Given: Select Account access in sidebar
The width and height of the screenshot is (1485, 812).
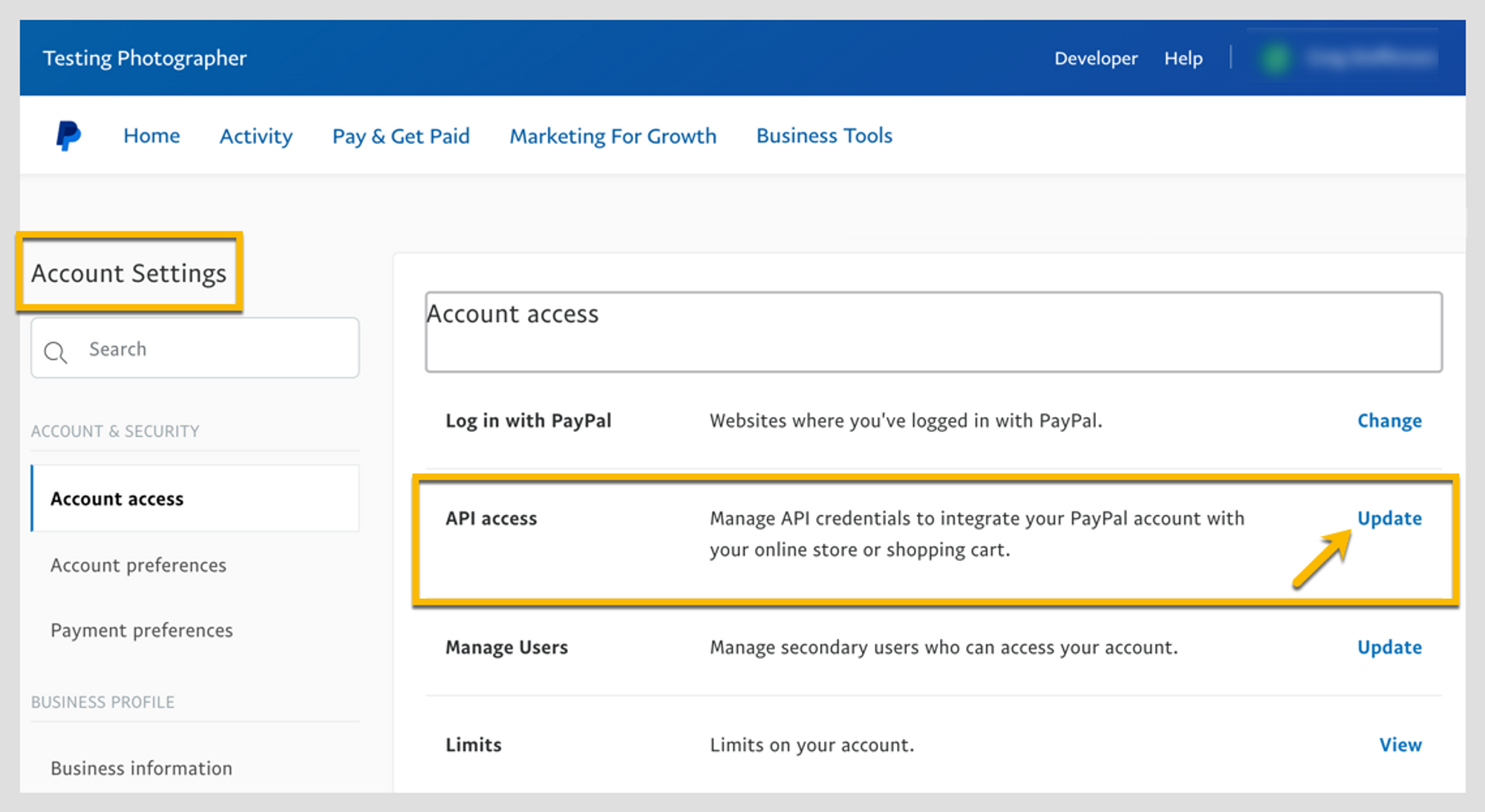Looking at the screenshot, I should point(196,498).
